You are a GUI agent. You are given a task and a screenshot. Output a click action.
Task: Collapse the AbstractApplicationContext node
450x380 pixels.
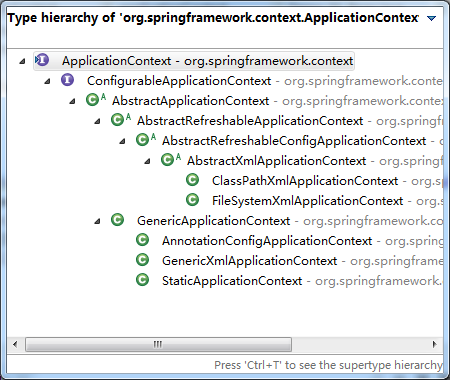pos(72,101)
